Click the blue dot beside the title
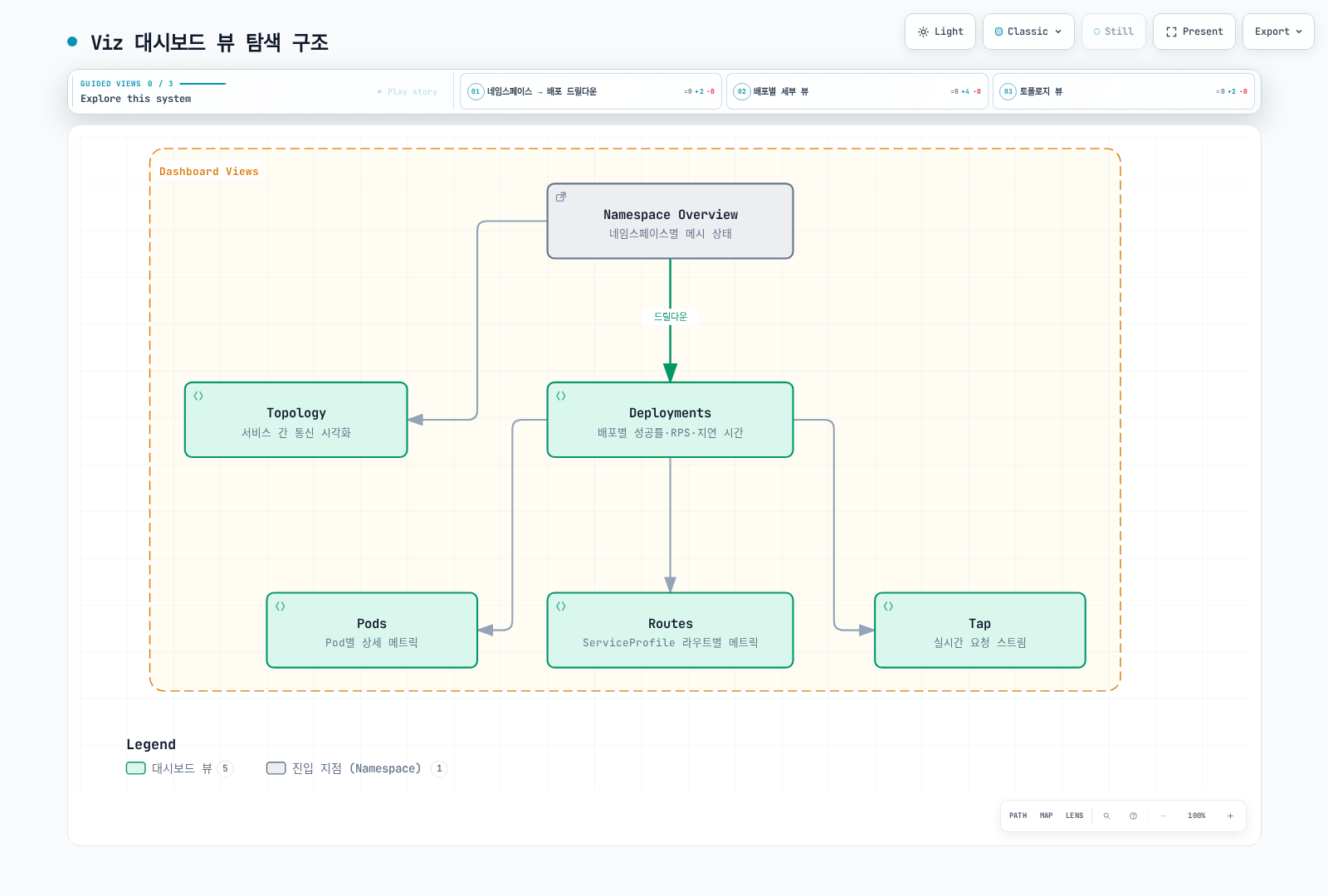The width and height of the screenshot is (1328, 896). coord(72,41)
